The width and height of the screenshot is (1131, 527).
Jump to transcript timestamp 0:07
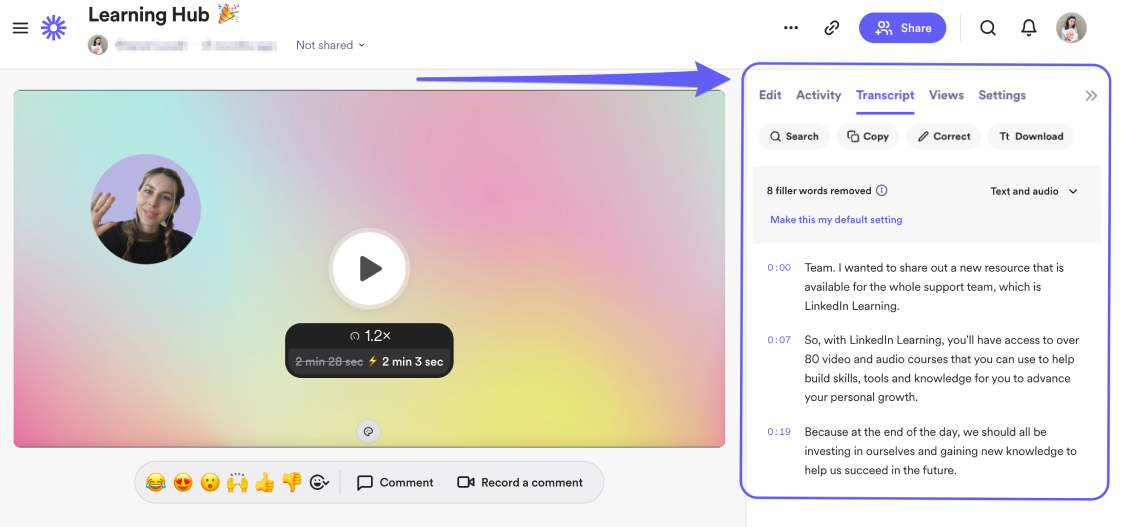coord(779,340)
